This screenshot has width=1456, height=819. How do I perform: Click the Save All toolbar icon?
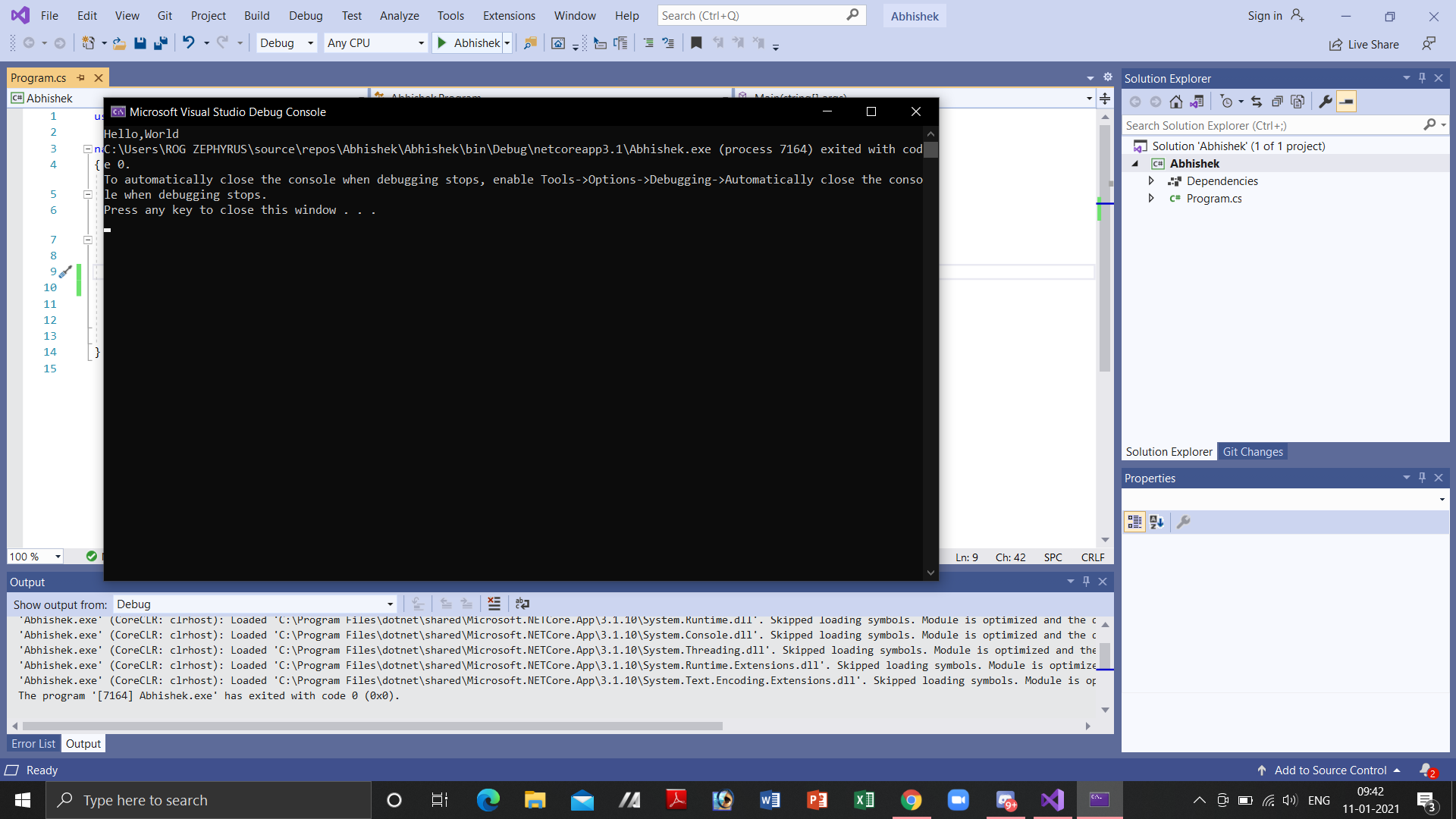160,43
